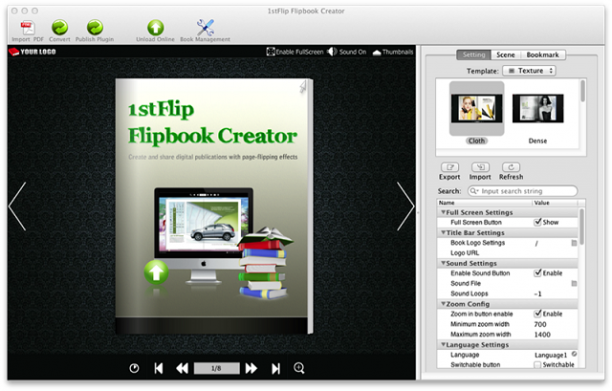Click the Publish Plugin icon
612x391 pixels.
(94, 27)
